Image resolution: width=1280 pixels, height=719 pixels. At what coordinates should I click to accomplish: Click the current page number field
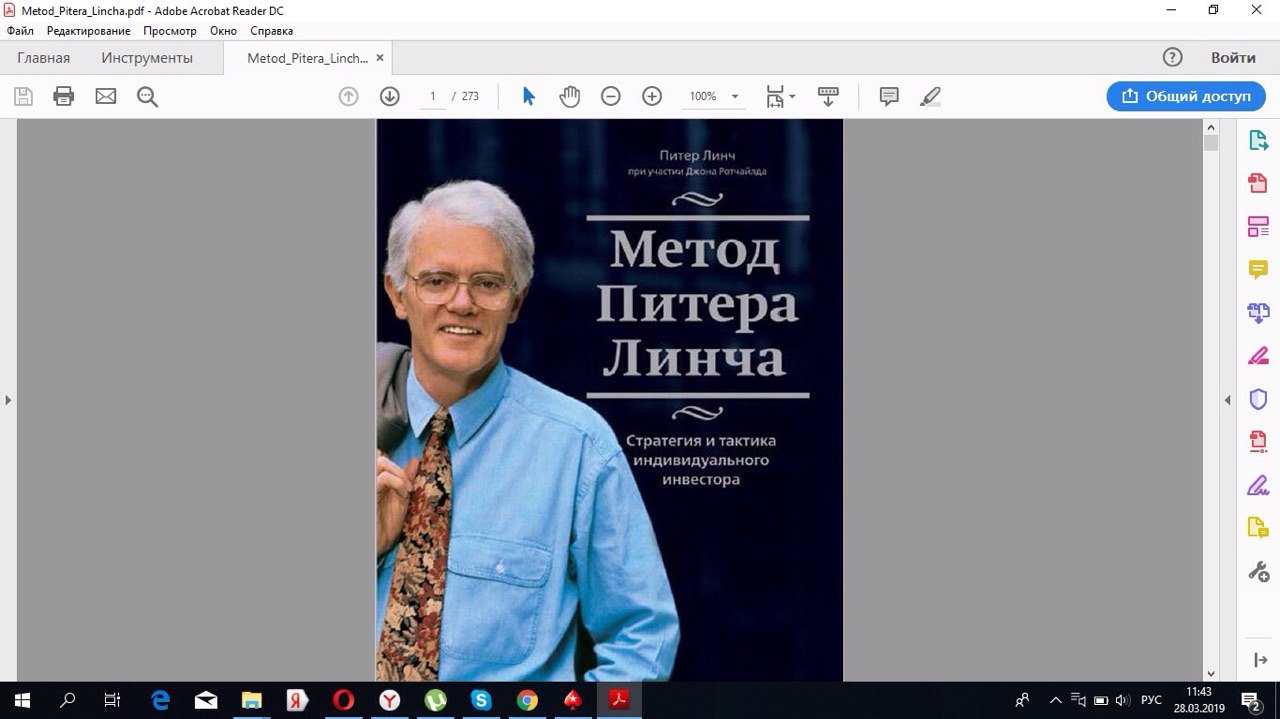point(433,97)
